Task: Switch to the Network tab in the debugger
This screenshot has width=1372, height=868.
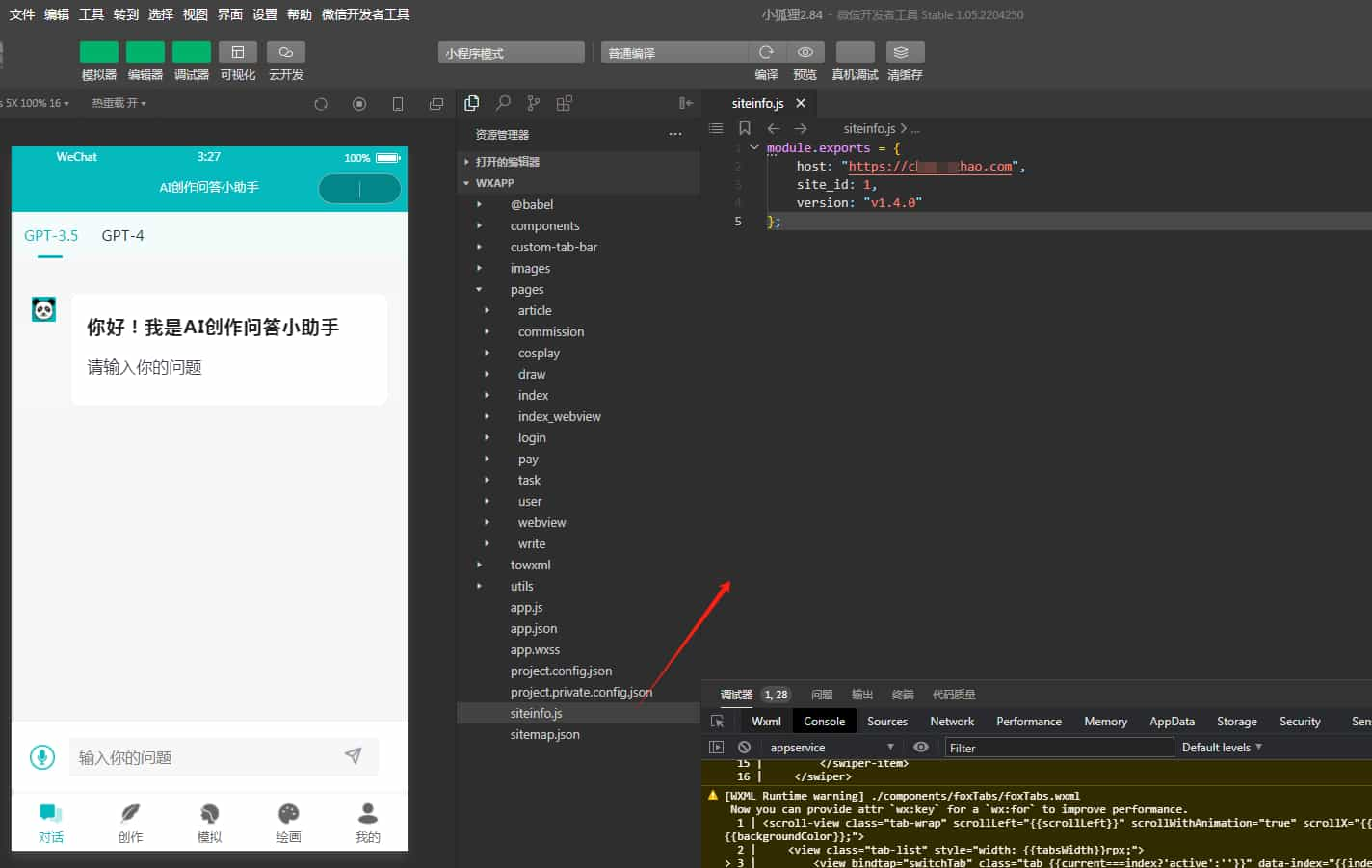Action: [951, 721]
